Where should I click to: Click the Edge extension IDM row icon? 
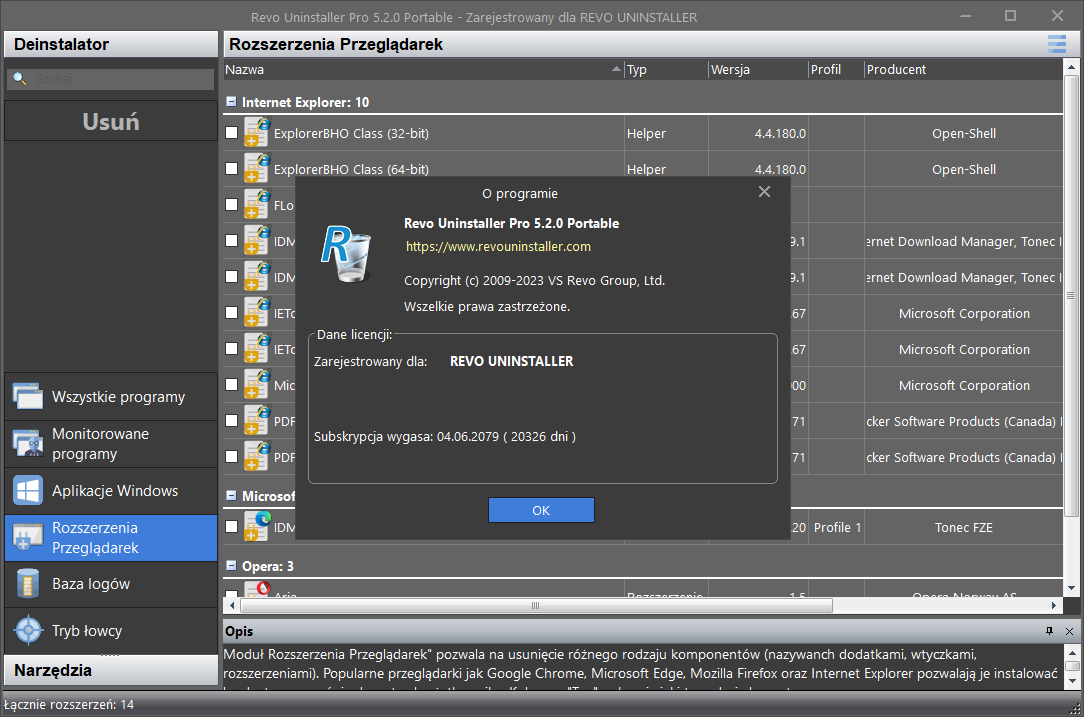(256, 526)
